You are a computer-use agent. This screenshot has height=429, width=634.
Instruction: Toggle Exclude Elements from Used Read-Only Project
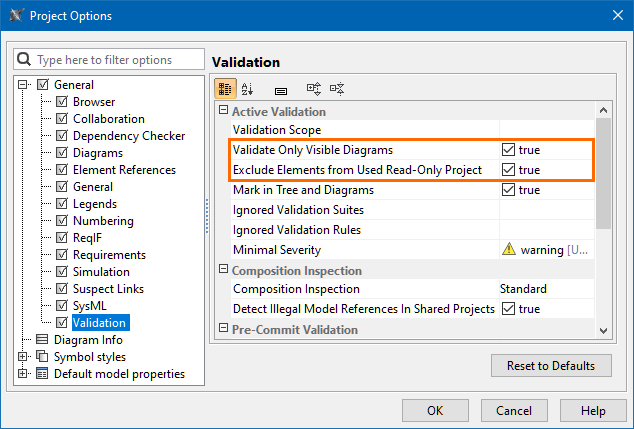coord(508,170)
